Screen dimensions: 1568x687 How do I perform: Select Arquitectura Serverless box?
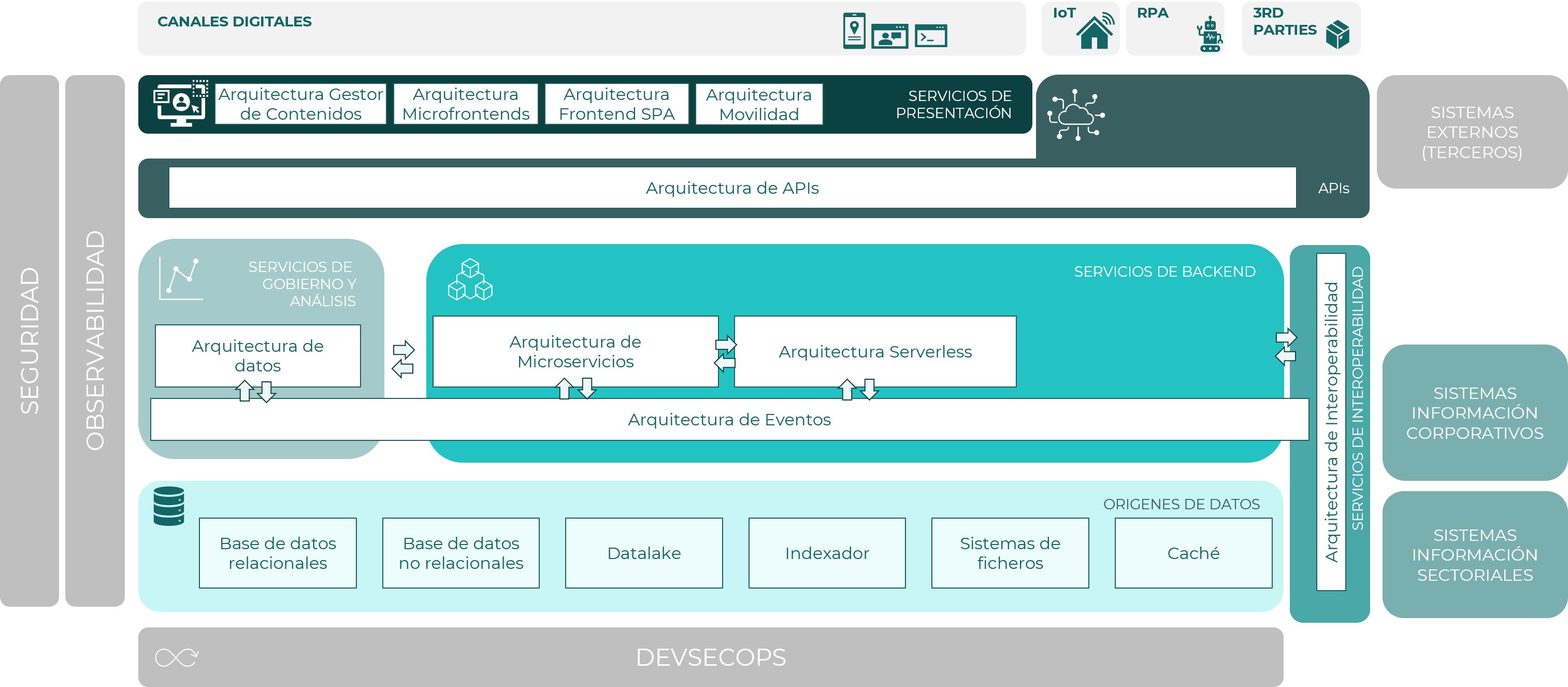[x=875, y=351]
